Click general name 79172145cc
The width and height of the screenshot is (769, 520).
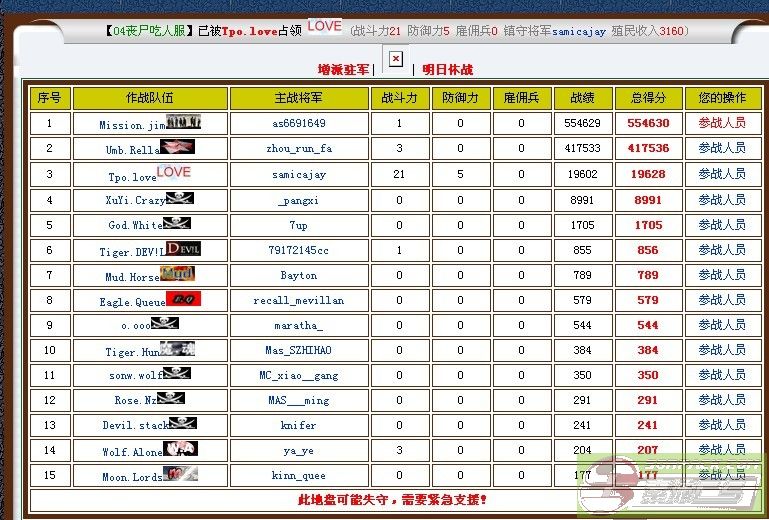(299, 250)
